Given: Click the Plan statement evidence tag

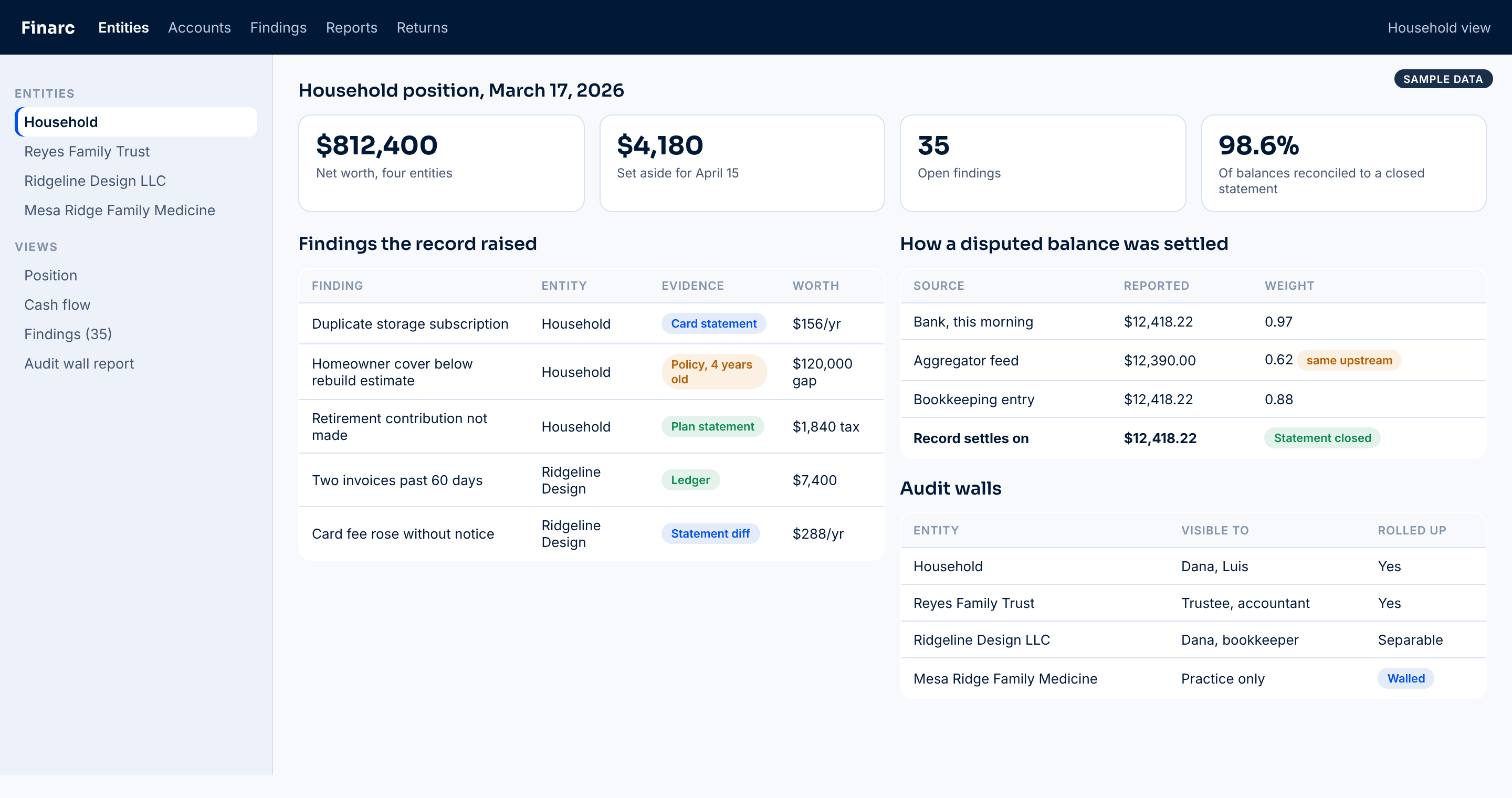Looking at the screenshot, I should tap(712, 427).
